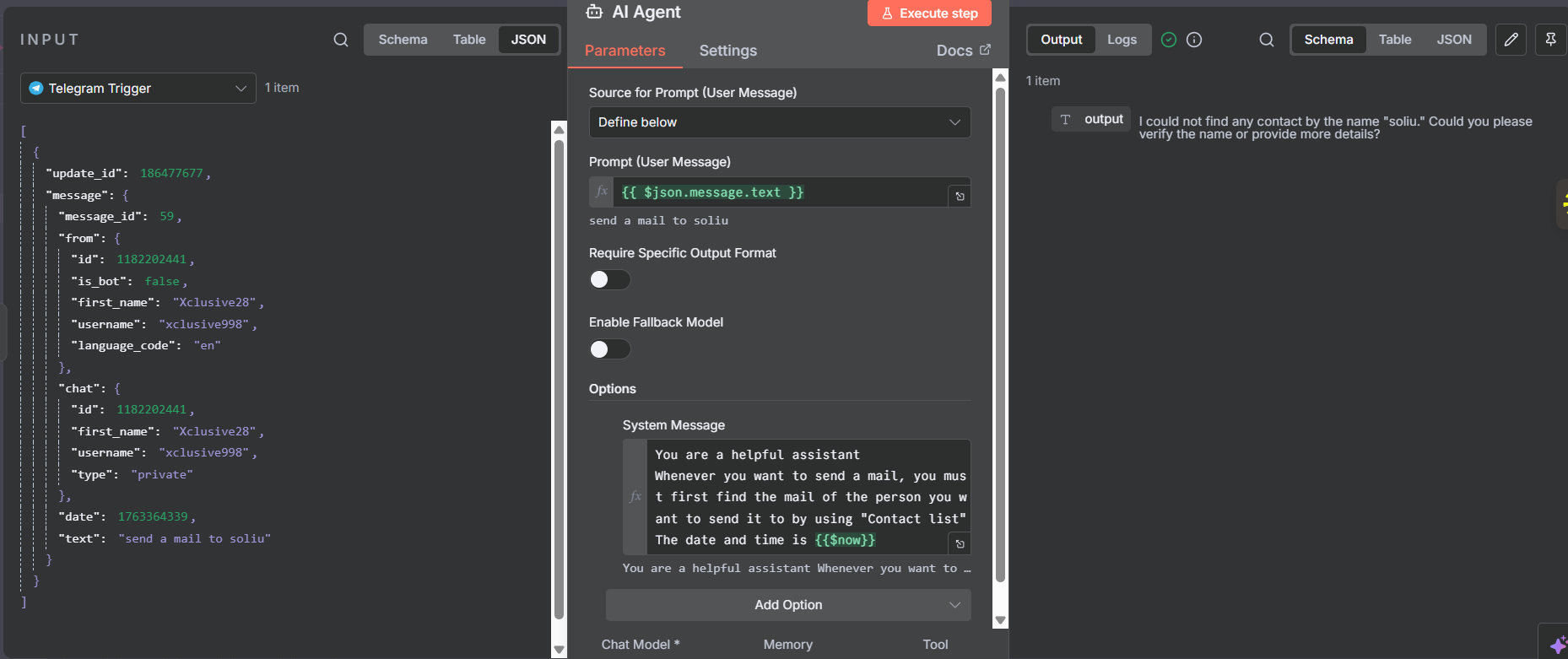Open the Docs link

[x=963, y=51]
